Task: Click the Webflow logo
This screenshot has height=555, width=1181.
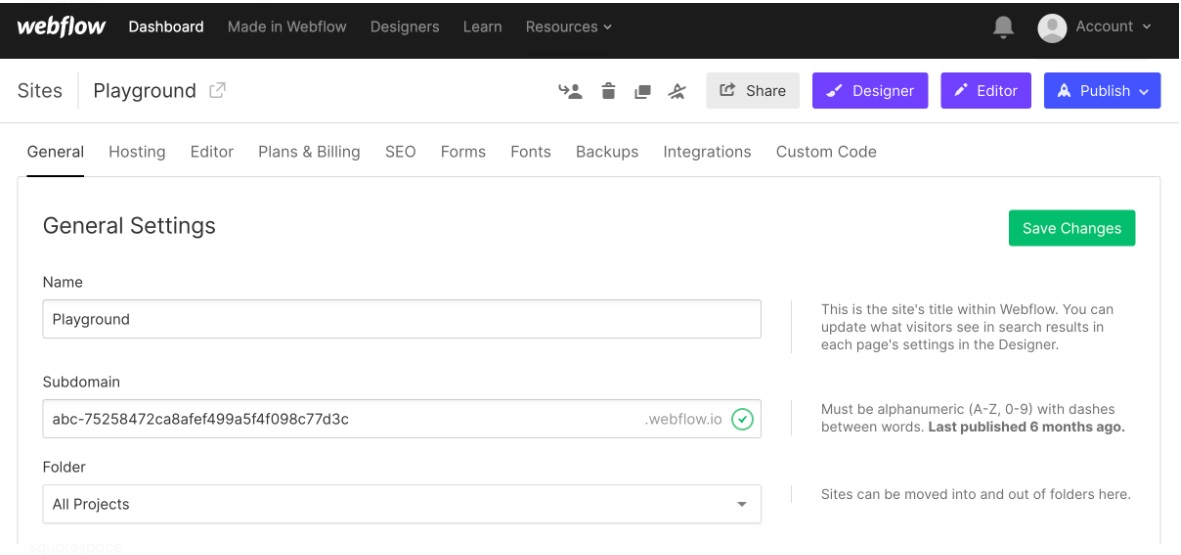Action: (62, 26)
